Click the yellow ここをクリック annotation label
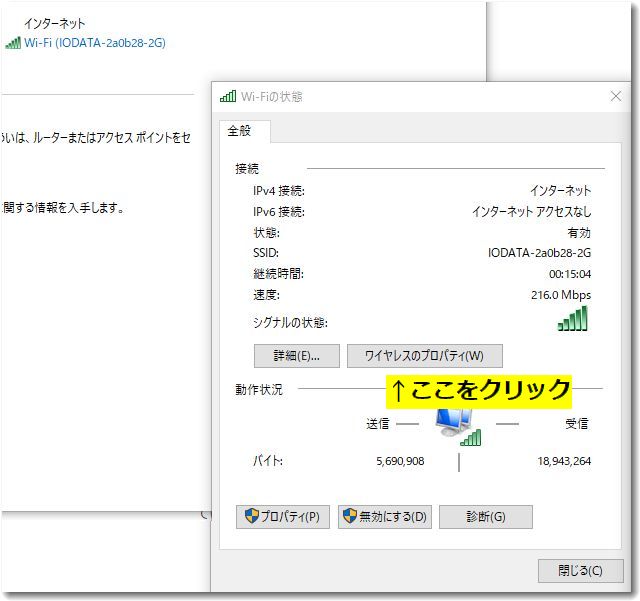640x601 pixels. pos(479,390)
